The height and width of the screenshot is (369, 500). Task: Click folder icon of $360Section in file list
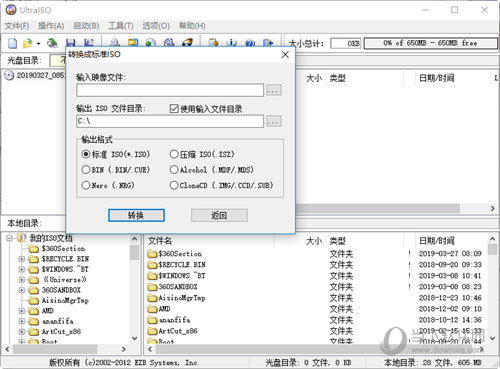click(x=152, y=254)
